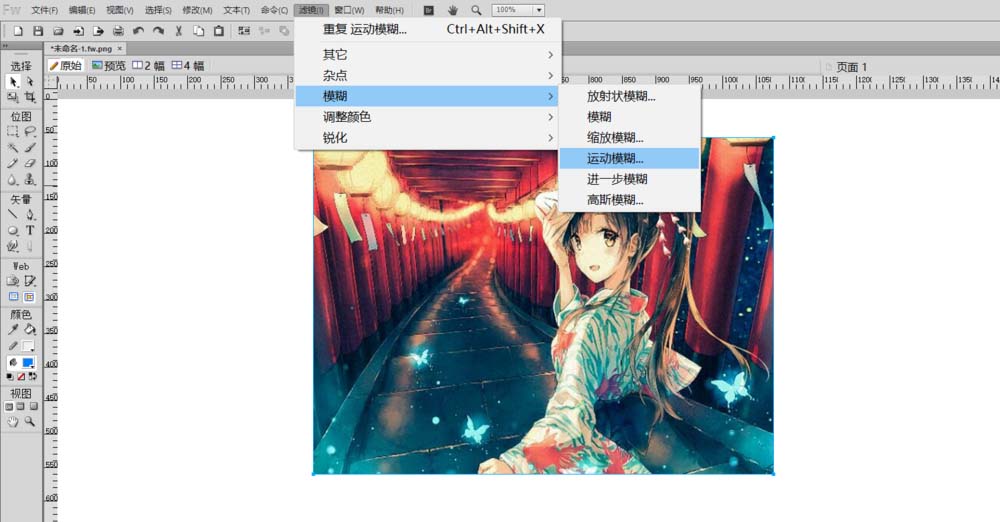Switch to standard screen mode
1000x522 pixels.
9,406
